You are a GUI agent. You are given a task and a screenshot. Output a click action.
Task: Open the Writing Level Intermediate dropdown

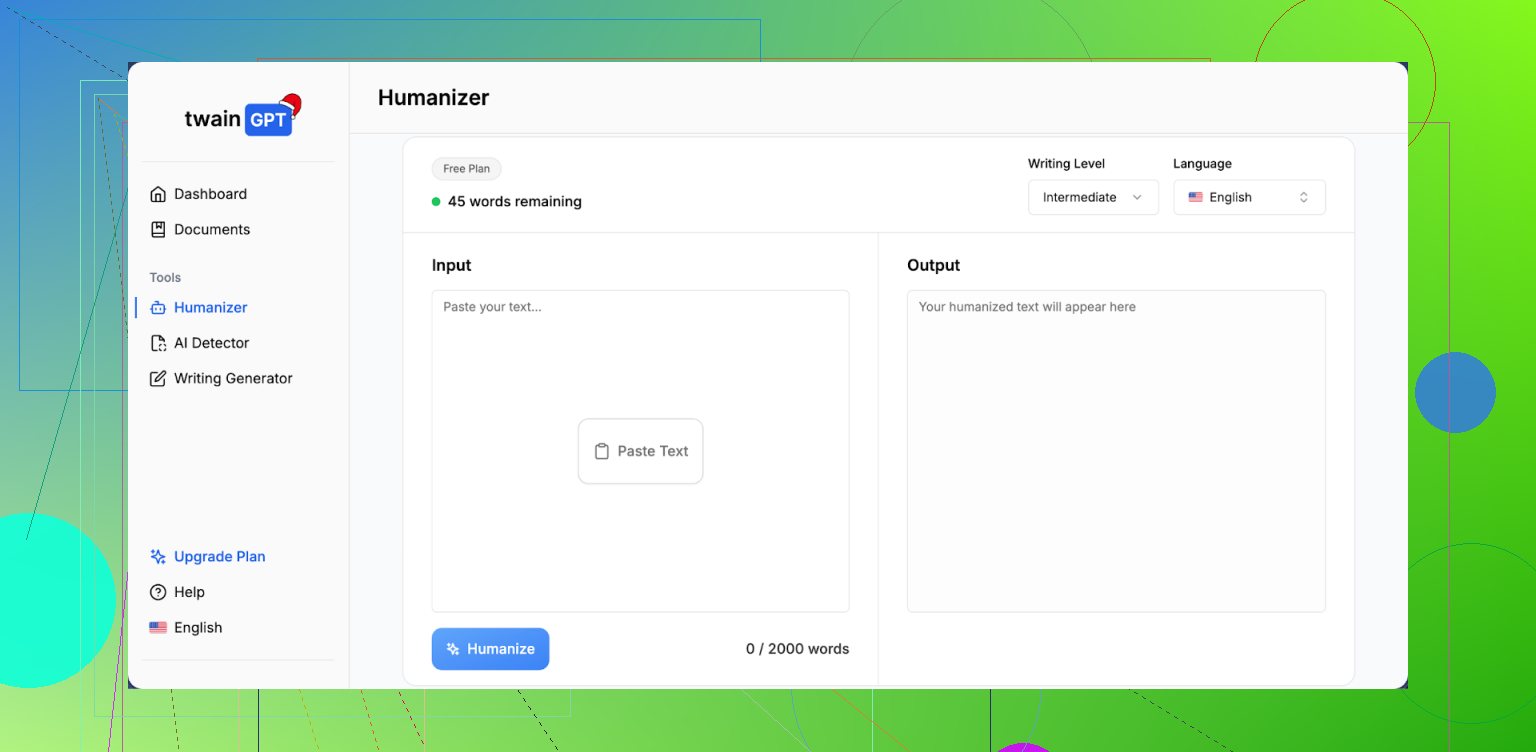[x=1092, y=197]
